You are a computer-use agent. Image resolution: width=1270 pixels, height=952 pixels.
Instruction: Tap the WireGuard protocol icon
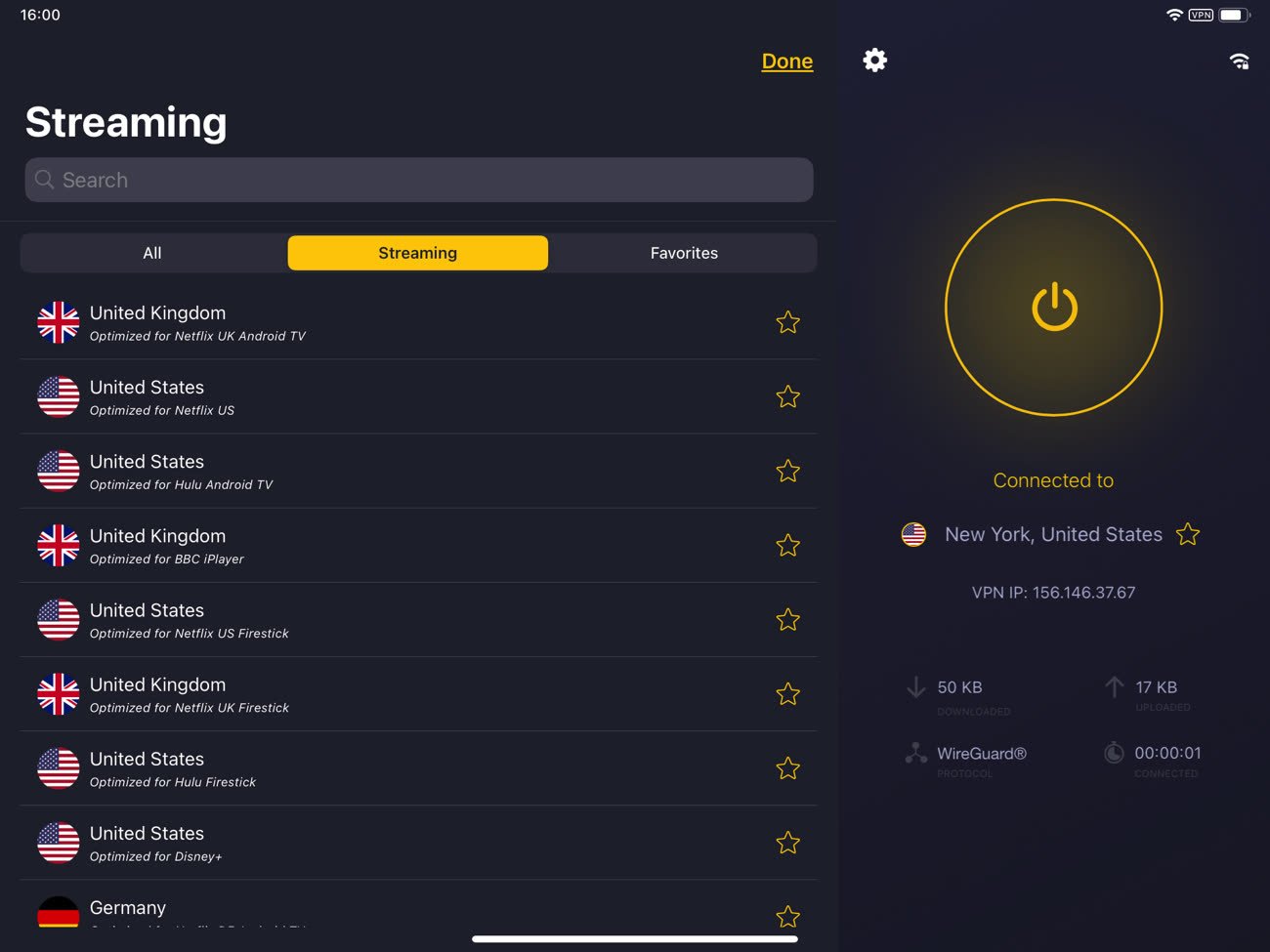pyautogui.click(x=916, y=753)
